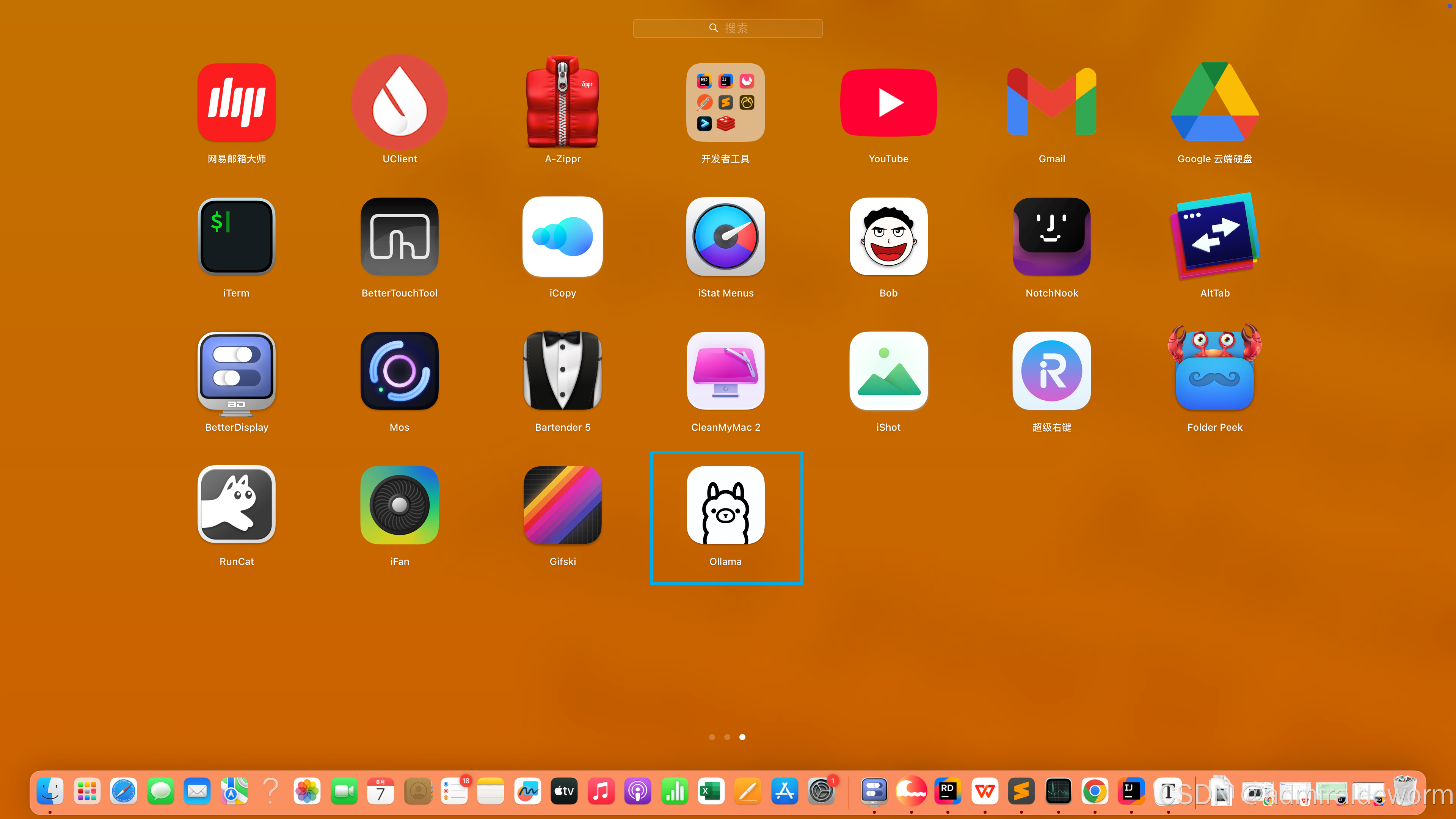
Task: Open Notes from the Dock
Action: [x=491, y=791]
